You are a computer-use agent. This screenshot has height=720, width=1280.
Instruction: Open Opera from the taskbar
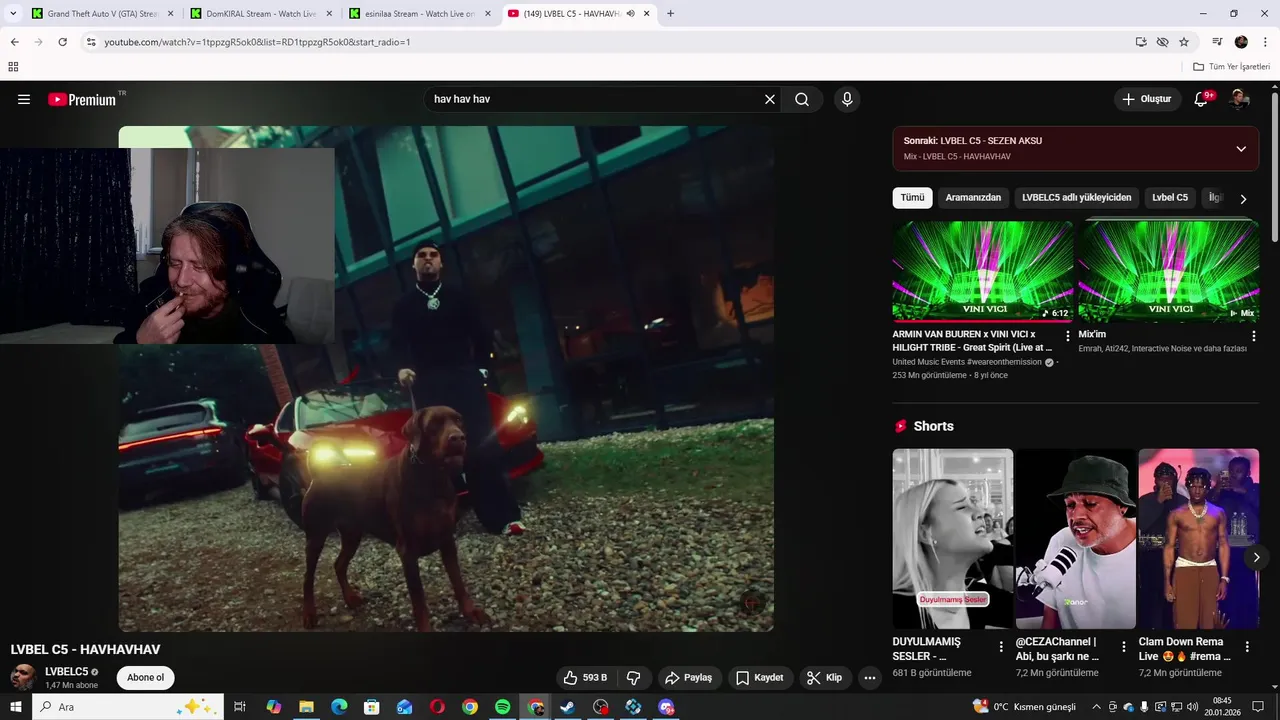tap(437, 707)
